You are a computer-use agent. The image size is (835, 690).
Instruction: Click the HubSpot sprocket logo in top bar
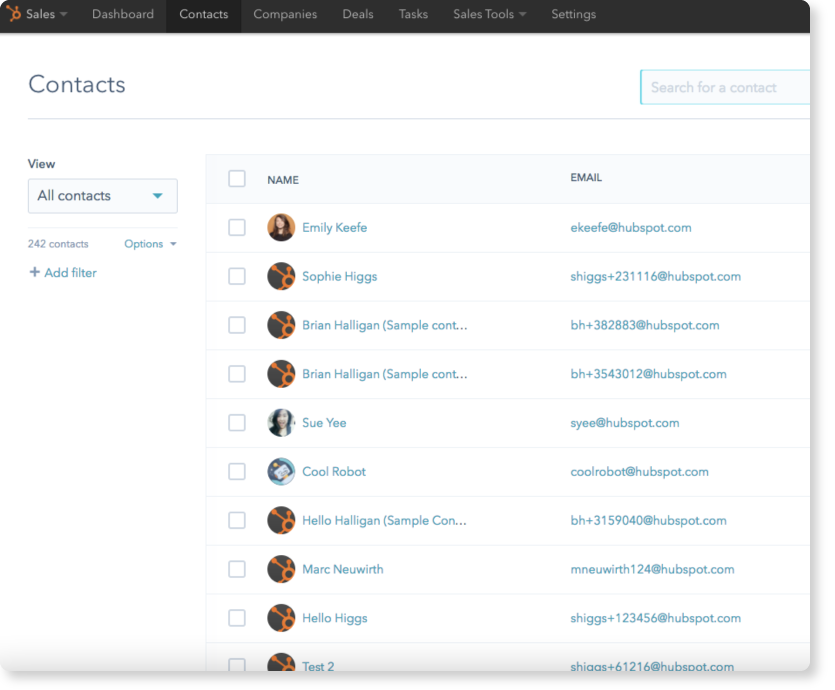[13, 13]
